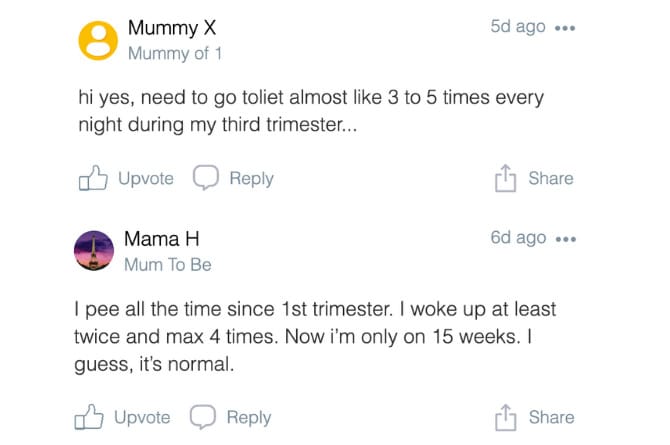The height and width of the screenshot is (445, 670).
Task: Click Mummy X's yellow profile avatar icon
Action: [97, 40]
